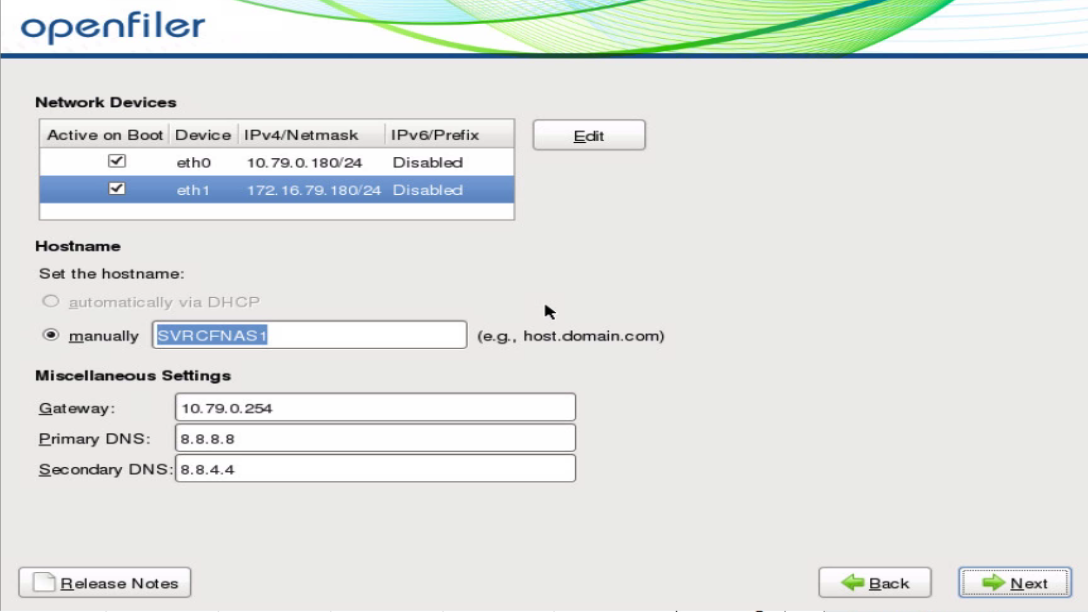Screen dimensions: 1088x612
Task: Click the Edit network device button
Action: click(588, 135)
